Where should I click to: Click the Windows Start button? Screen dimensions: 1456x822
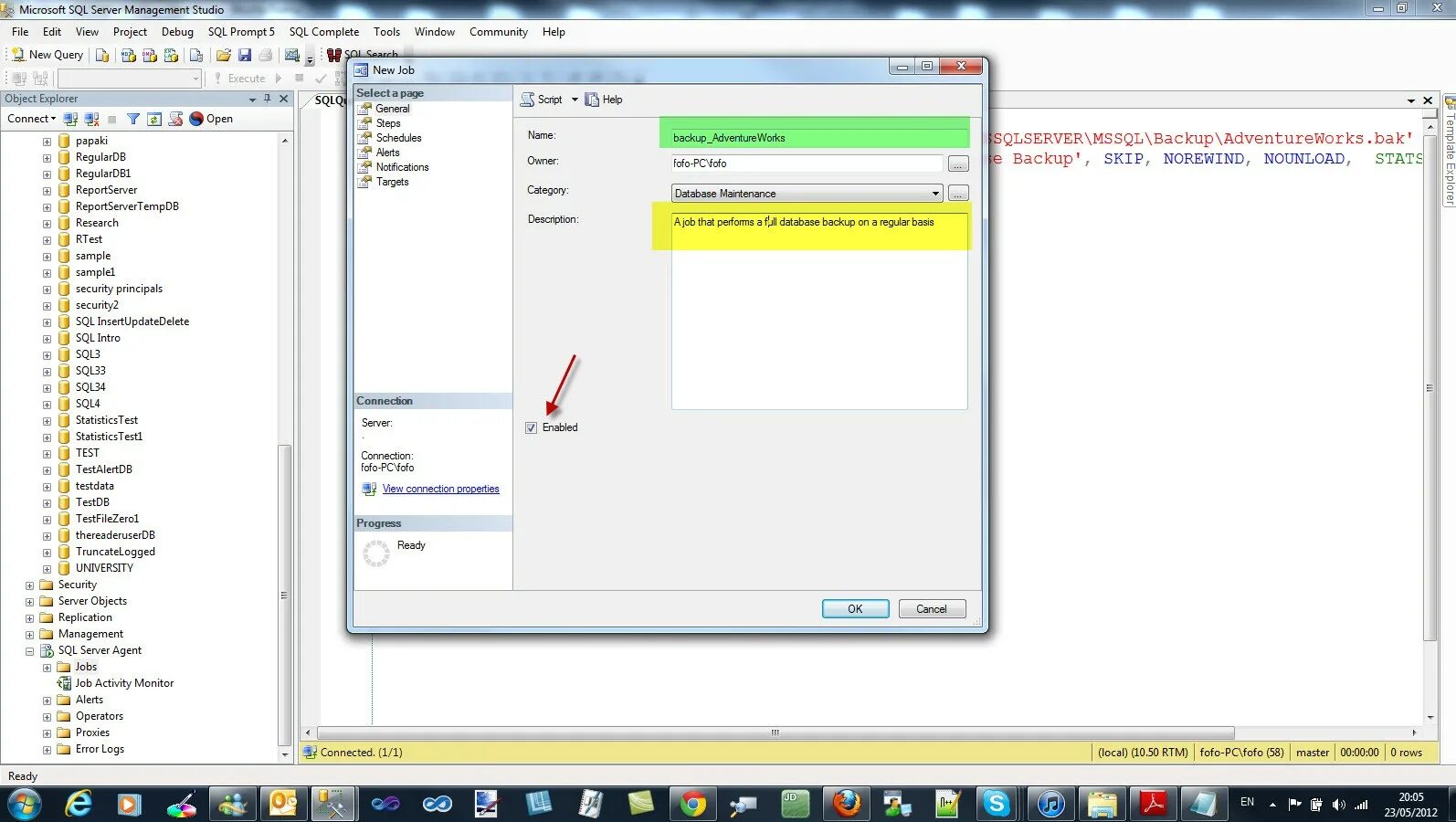pyautogui.click(x=24, y=805)
